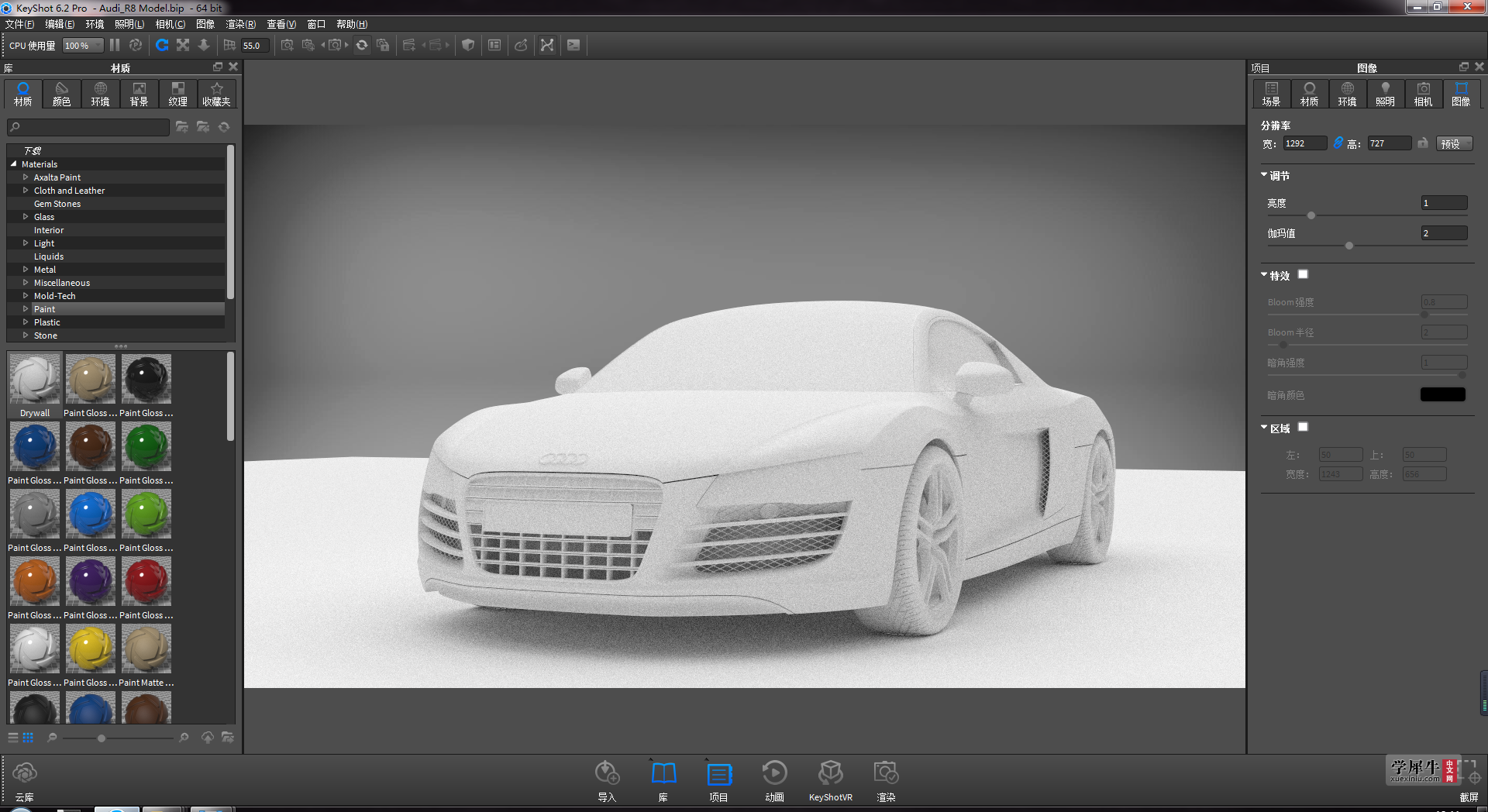Switch to the 颜色 colors library tab
1488x812 pixels.
click(62, 94)
